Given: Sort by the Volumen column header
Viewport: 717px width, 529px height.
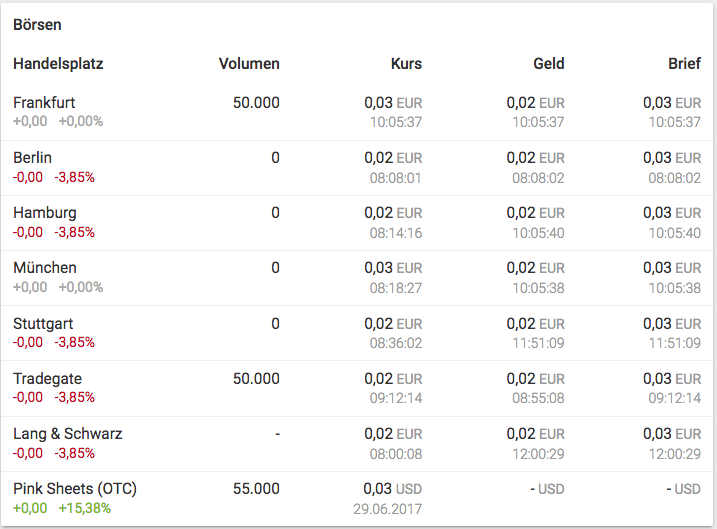Looking at the screenshot, I should pos(249,64).
